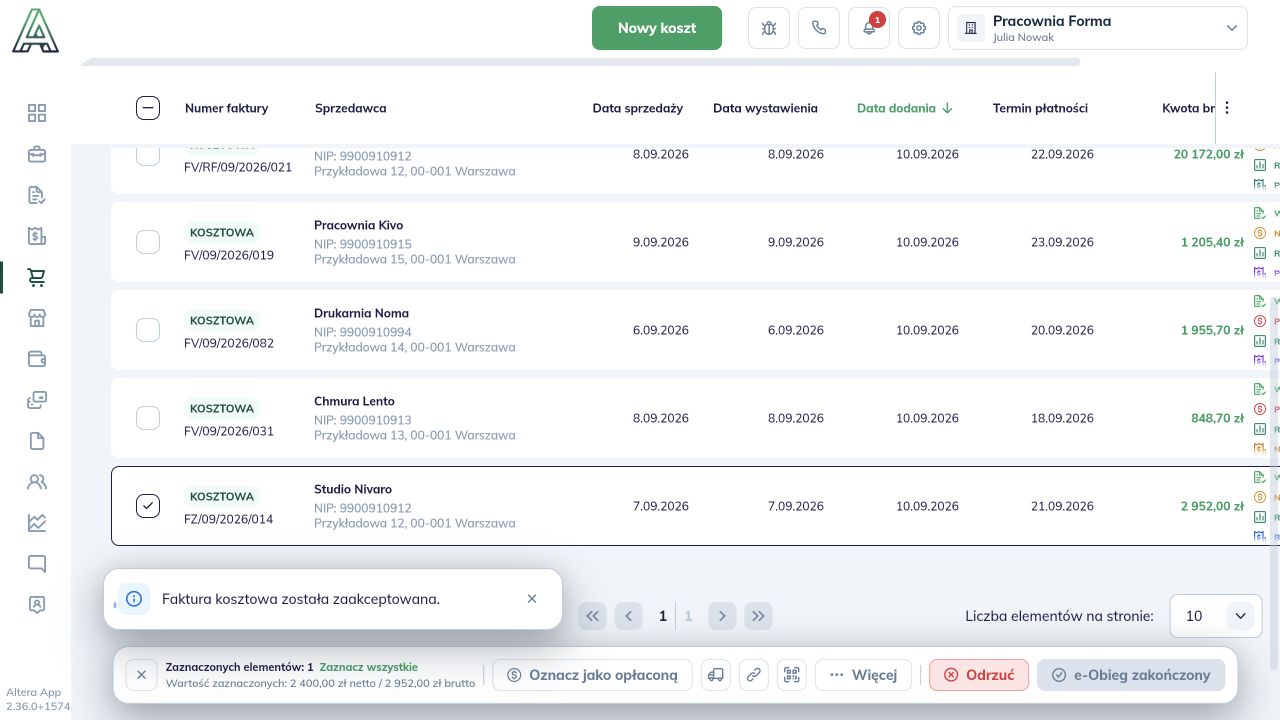Clear selection with X in action bar

click(141, 675)
